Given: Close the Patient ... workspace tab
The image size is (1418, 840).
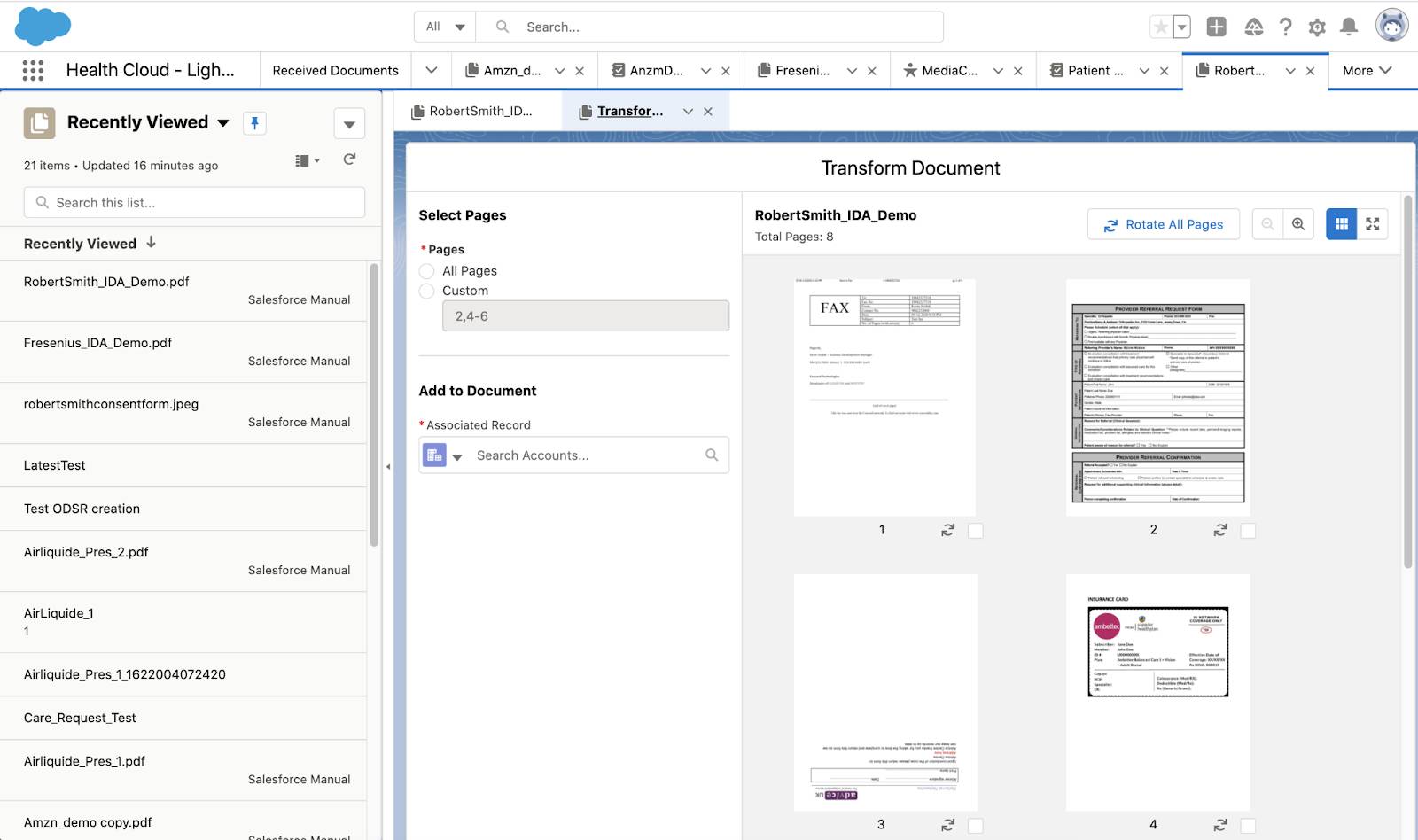Looking at the screenshot, I should pyautogui.click(x=1165, y=71).
